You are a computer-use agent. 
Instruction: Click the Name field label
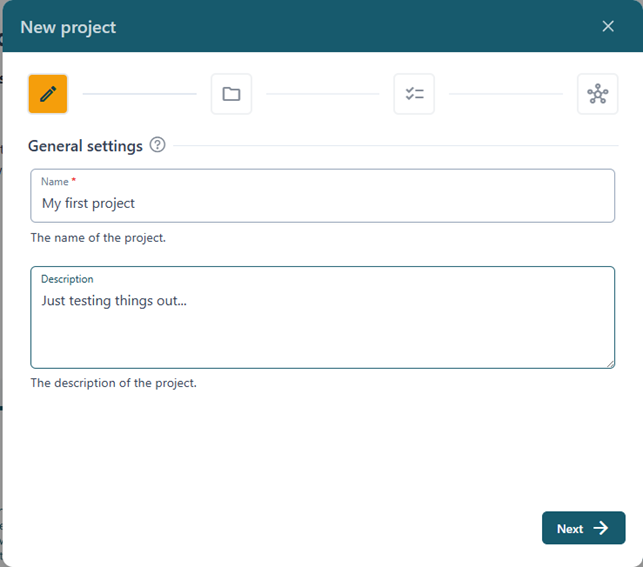click(x=54, y=181)
